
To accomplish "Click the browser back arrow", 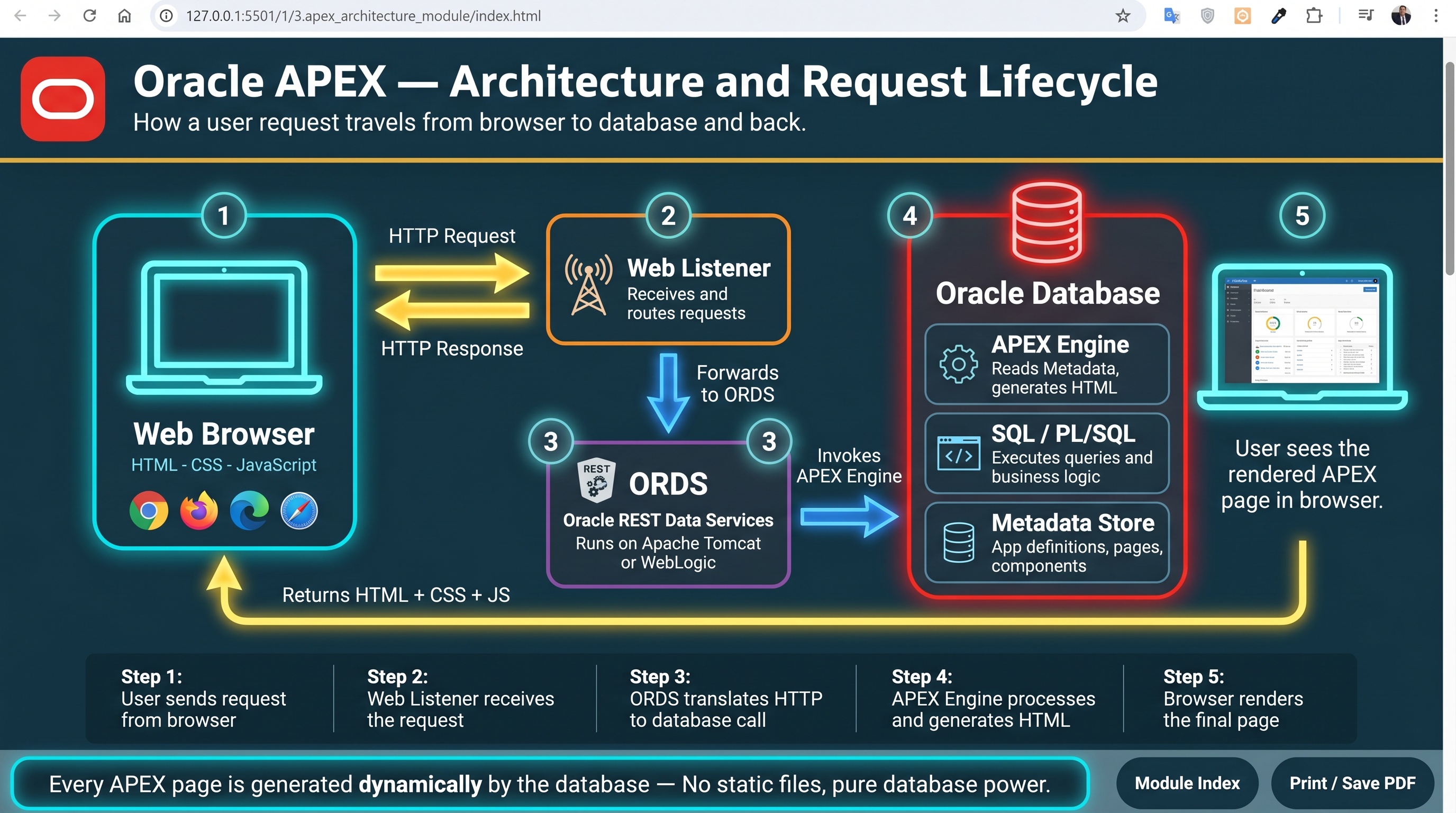I will click(x=20, y=16).
